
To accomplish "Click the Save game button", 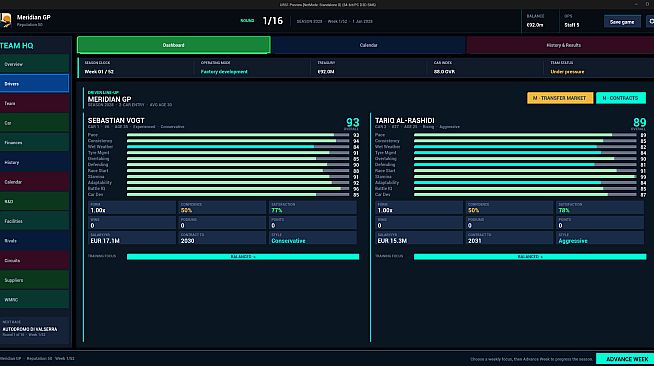I will (x=622, y=22).
